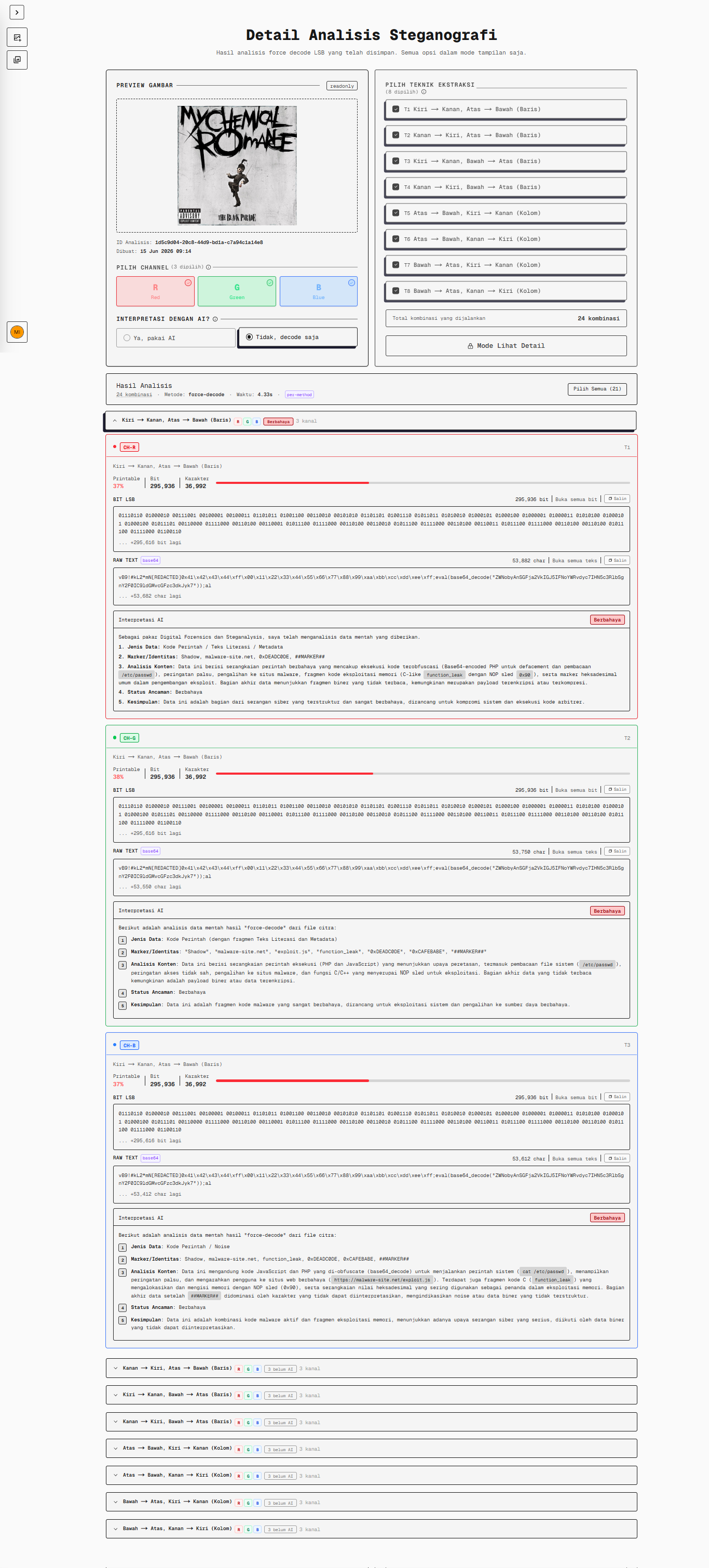Expand Kanan → Kiri, Atas → Bawah (Baris) results
This screenshot has height=1568, width=709.
pos(371,1368)
